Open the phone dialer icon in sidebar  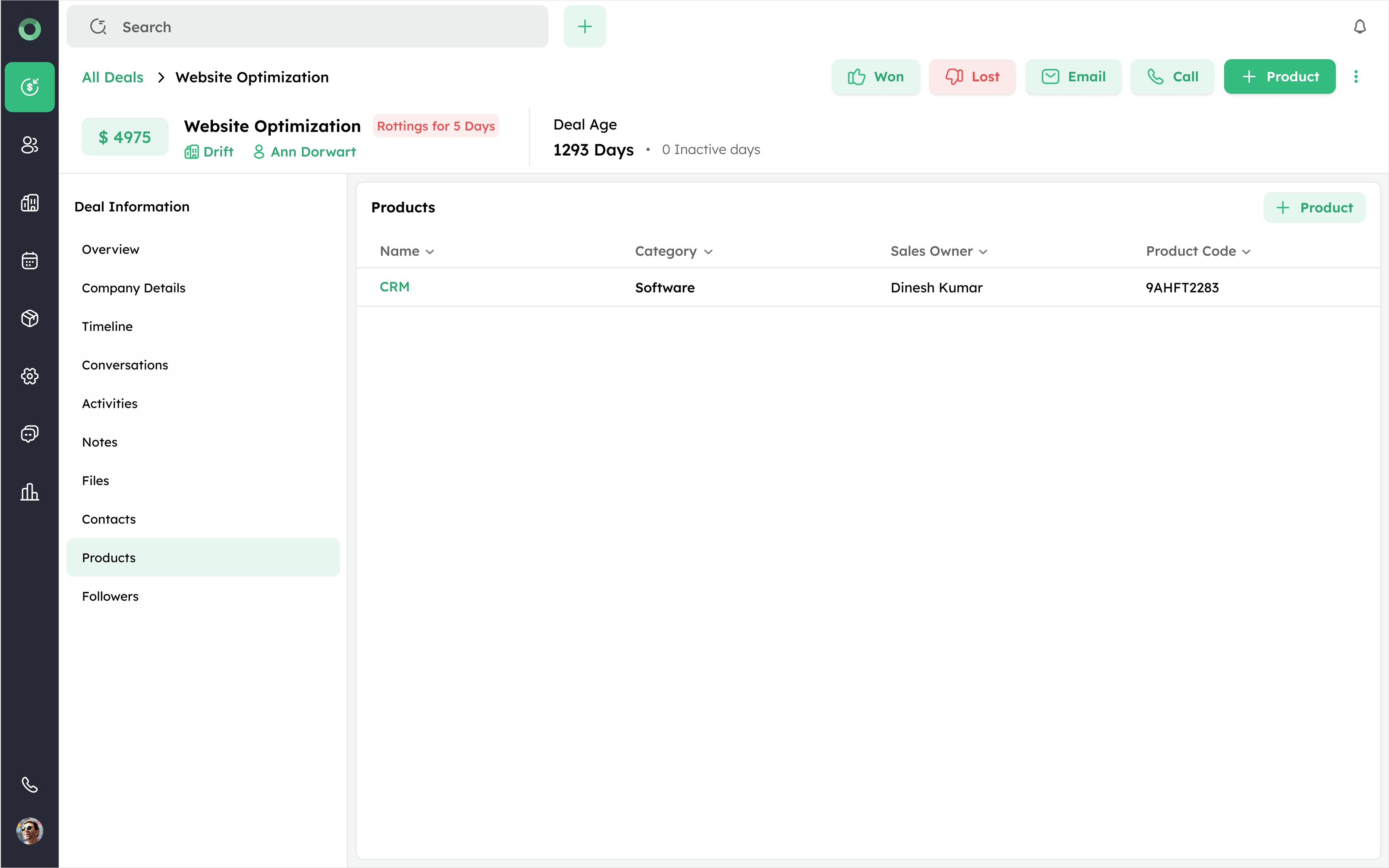click(29, 784)
